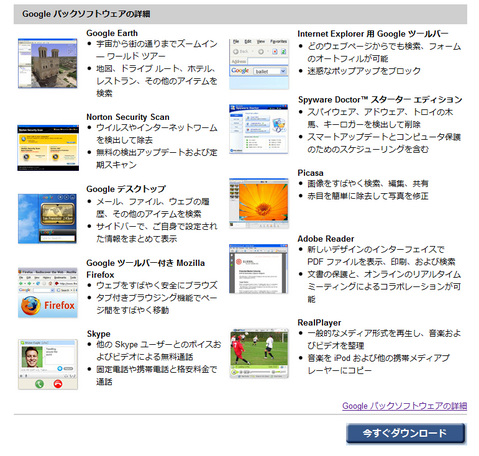479x456 pixels.
Task: Click the Picasa heading text
Action: (x=310, y=173)
